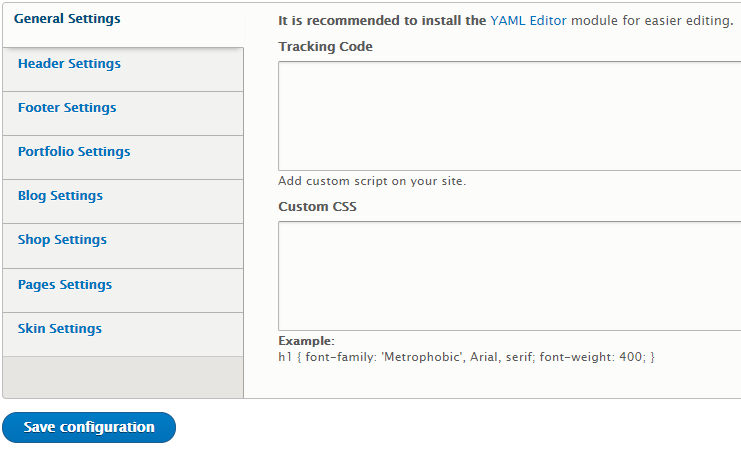Click the h1 font-family example CSS line
Viewport: 741px width, 461px height.
click(x=466, y=356)
